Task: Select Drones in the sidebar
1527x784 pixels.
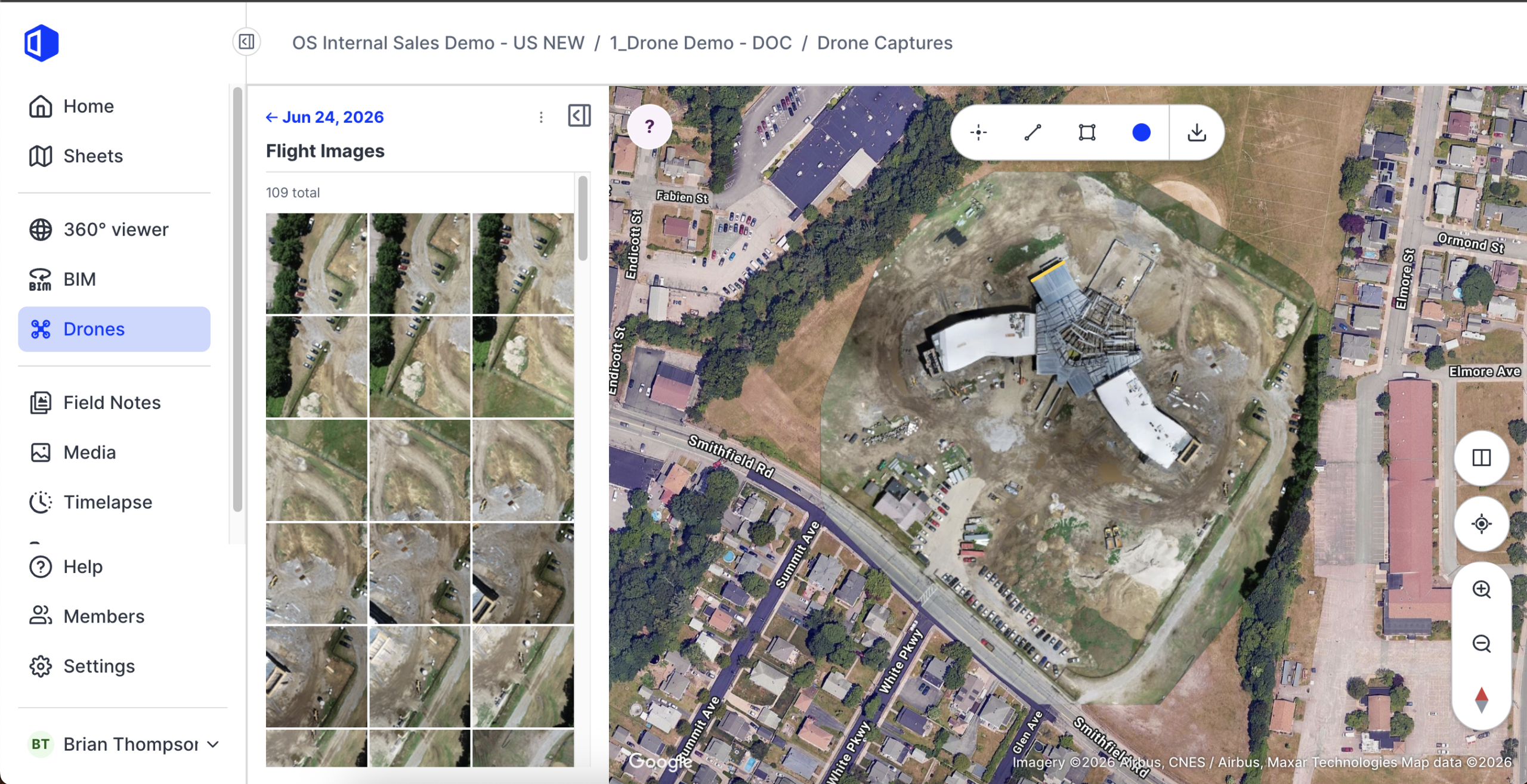Action: point(114,329)
